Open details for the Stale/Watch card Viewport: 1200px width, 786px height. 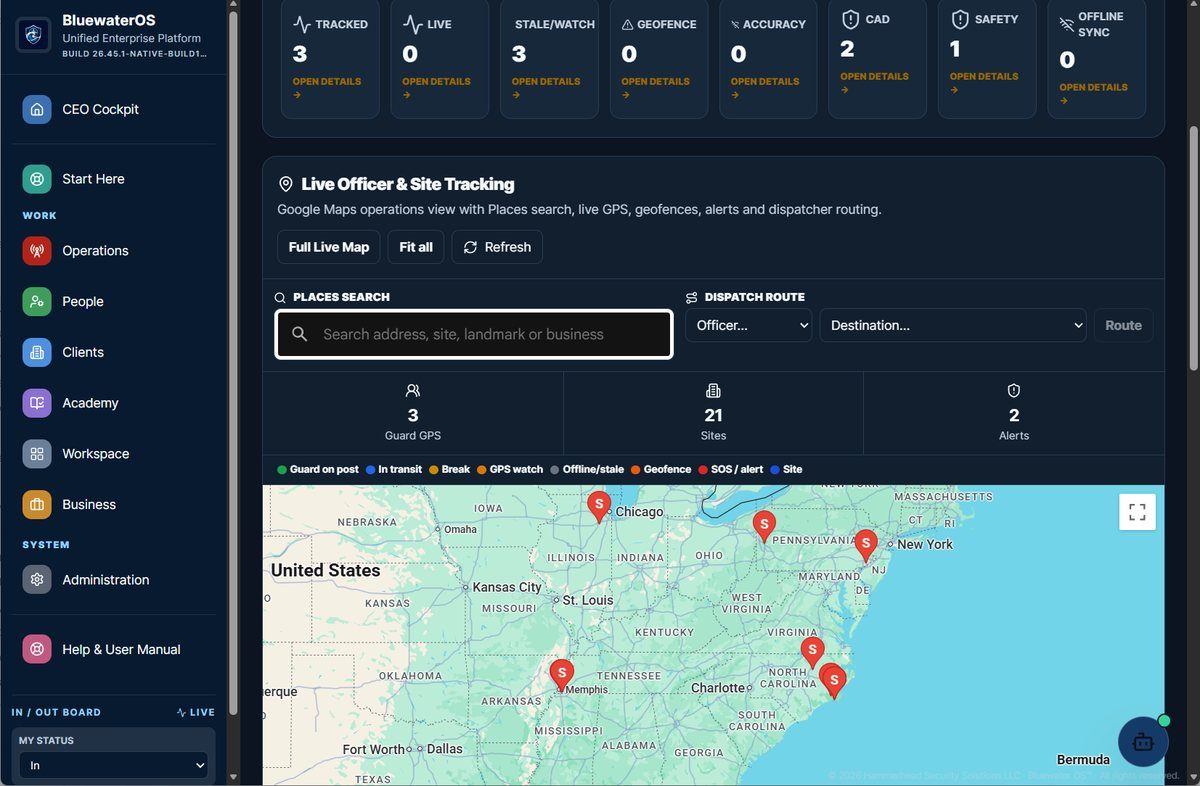pos(546,88)
